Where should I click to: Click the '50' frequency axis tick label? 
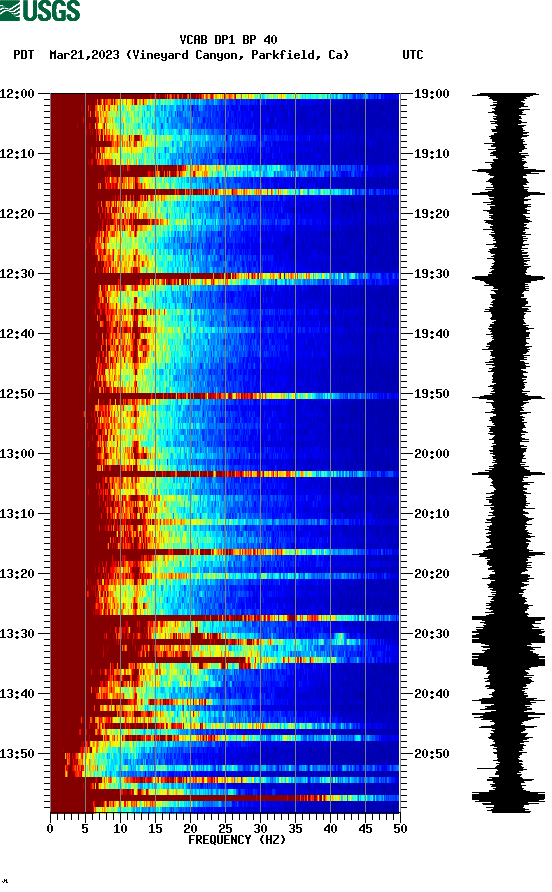[400, 829]
